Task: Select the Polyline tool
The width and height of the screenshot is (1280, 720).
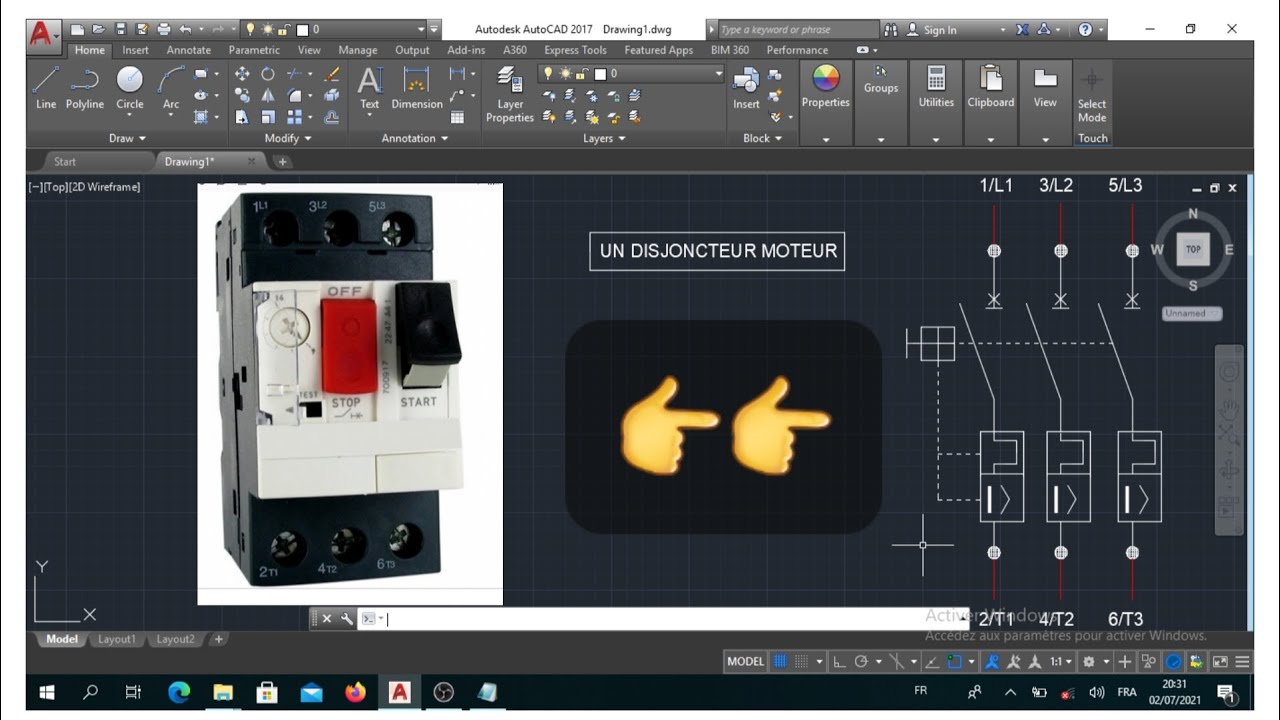Action: tap(85, 88)
